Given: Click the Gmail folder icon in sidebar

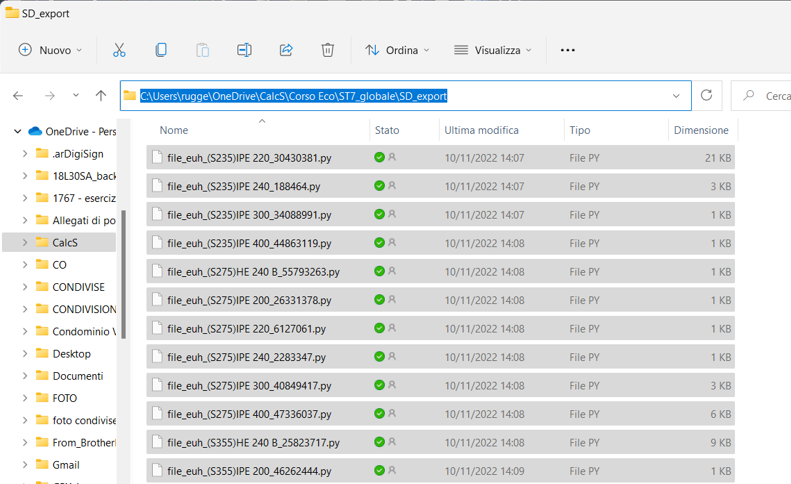Looking at the screenshot, I should (42, 464).
